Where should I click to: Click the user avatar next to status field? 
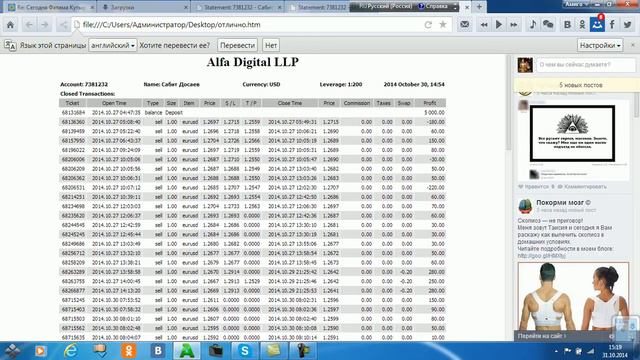click(x=525, y=65)
